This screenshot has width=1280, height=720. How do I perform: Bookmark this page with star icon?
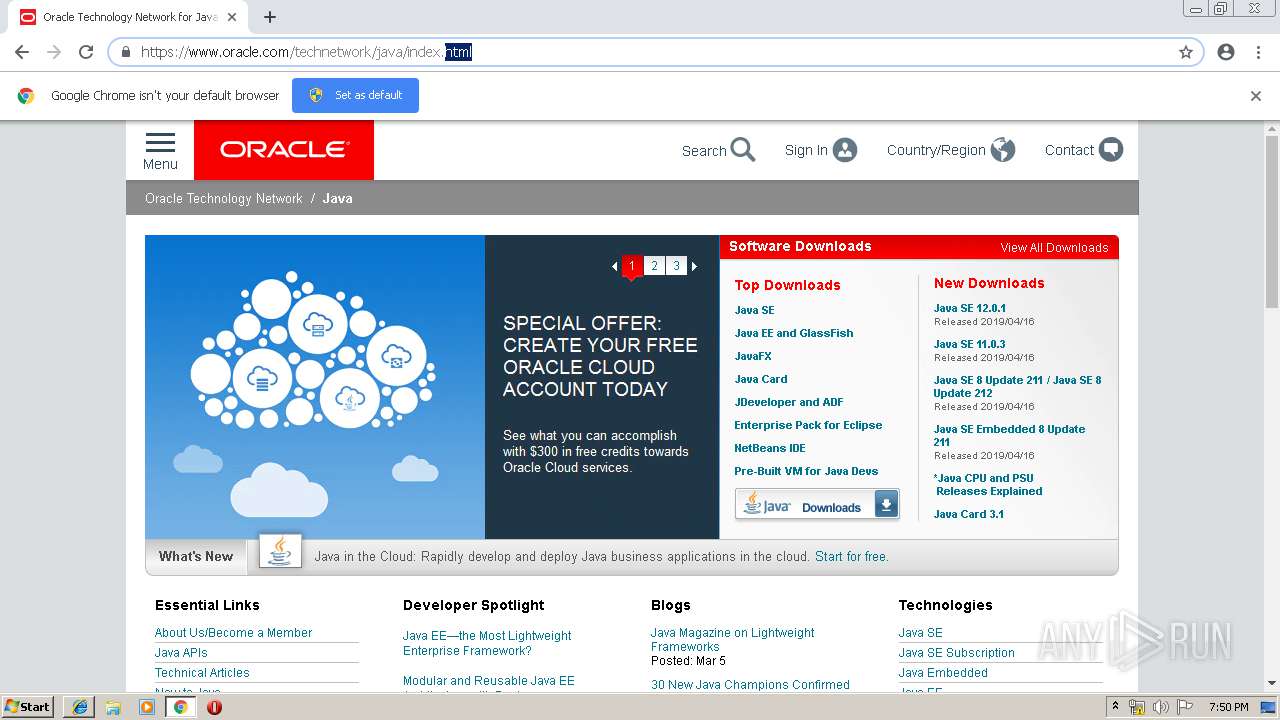tap(1186, 52)
